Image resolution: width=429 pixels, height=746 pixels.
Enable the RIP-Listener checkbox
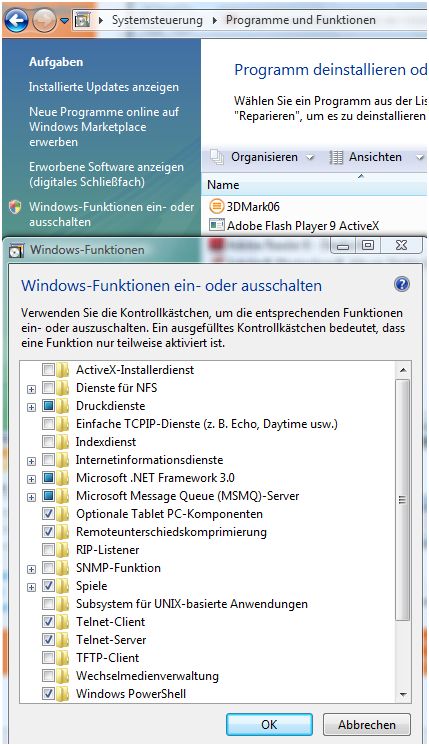(x=48, y=550)
